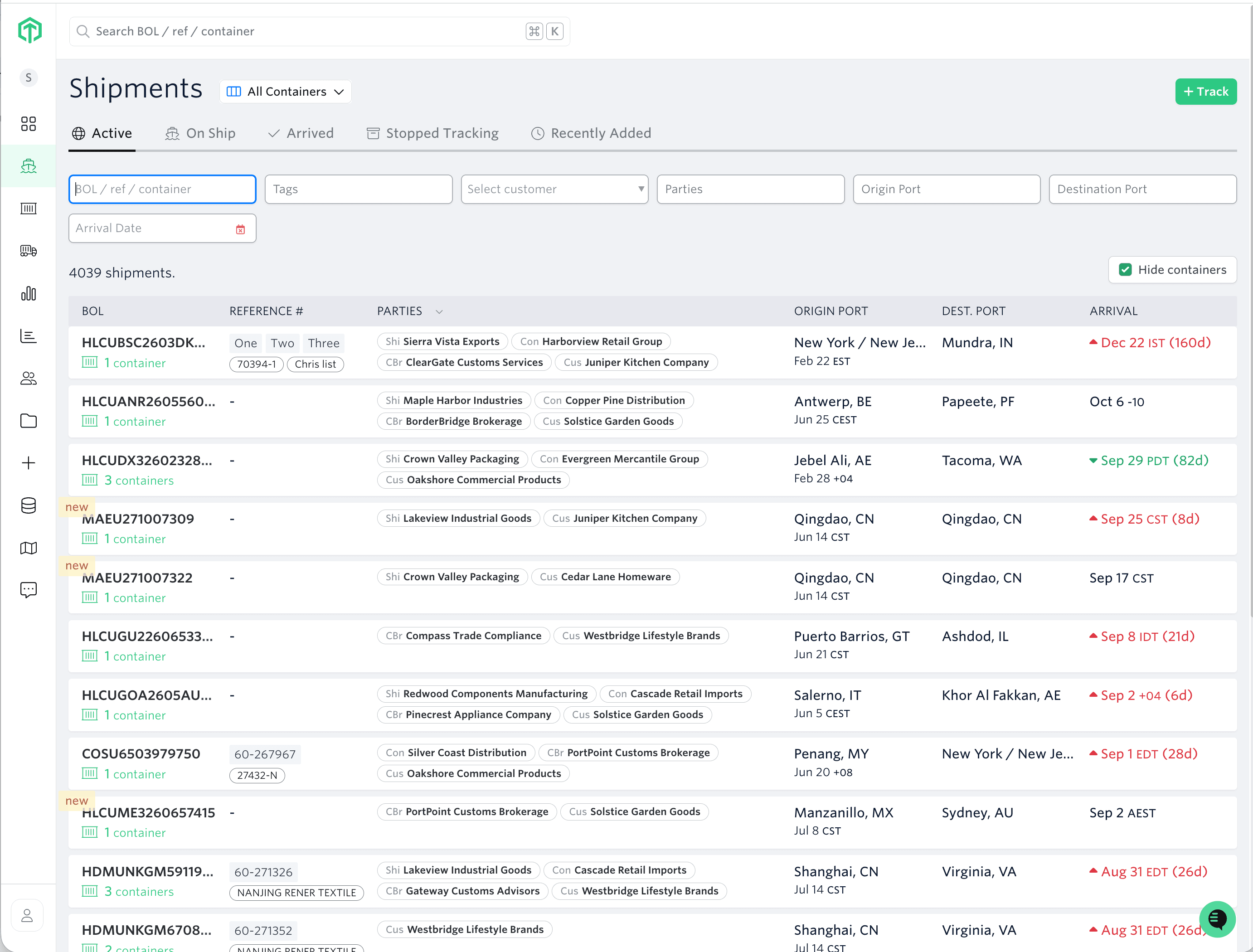Switch to the Active tab
The image size is (1253, 952).
pos(102,133)
